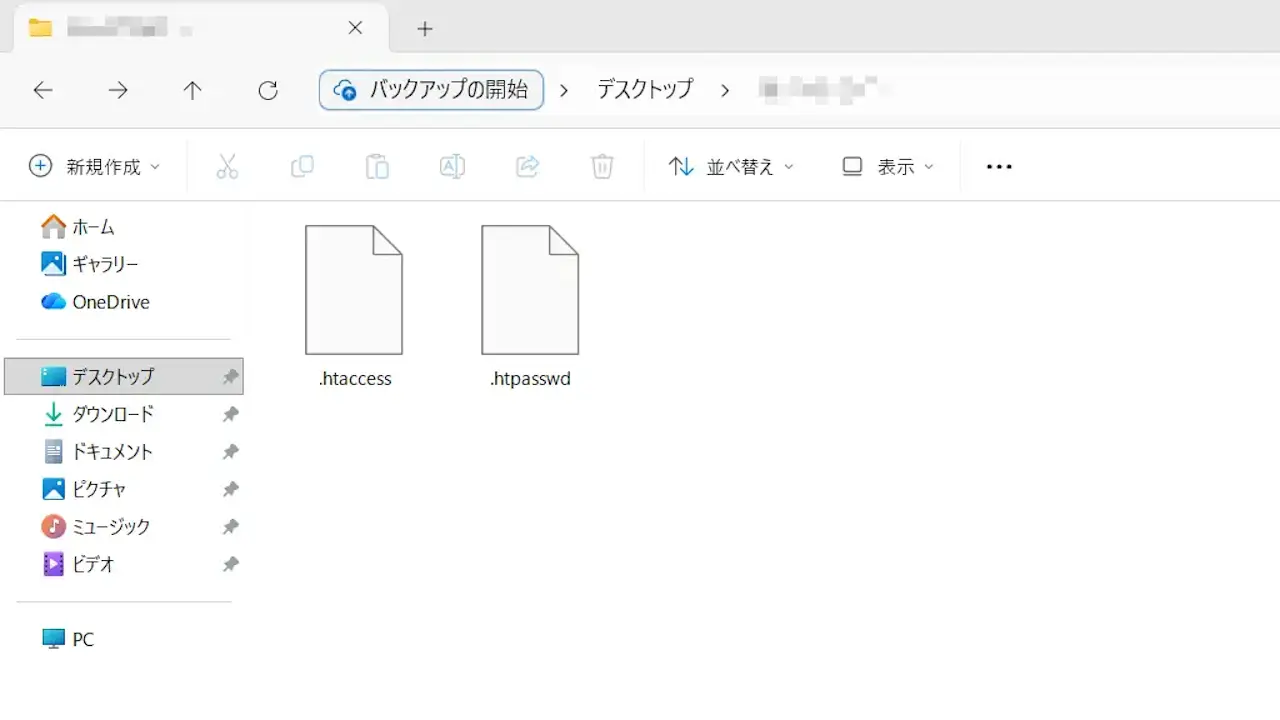Open the 新規作成 dropdown
The width and height of the screenshot is (1280, 720).
(95, 166)
